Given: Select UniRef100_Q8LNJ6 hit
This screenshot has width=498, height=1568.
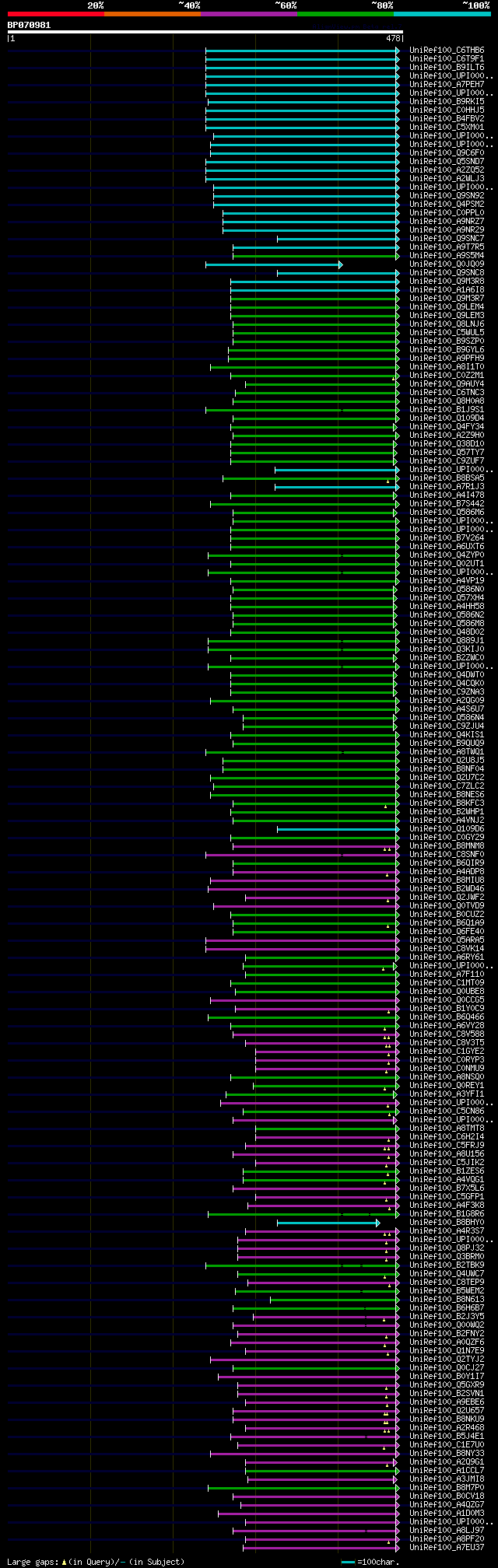Looking at the screenshot, I should point(447,324).
